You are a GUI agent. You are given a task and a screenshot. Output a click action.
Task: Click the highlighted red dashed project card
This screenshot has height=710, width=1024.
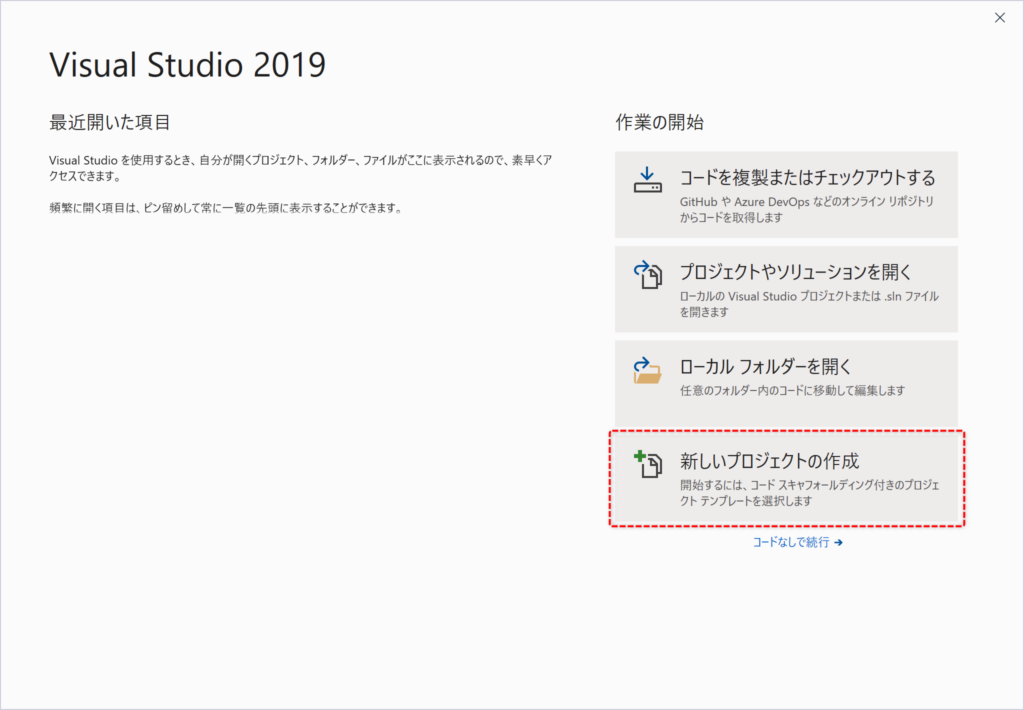785,478
